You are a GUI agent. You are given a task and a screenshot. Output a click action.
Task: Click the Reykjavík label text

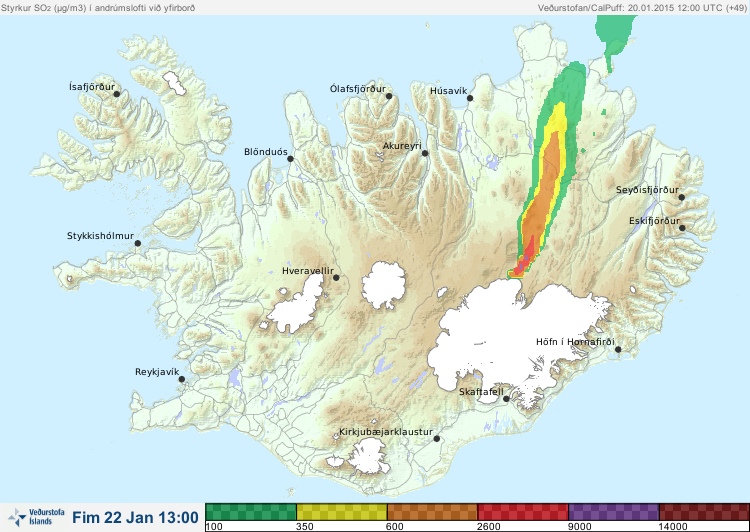point(157,372)
